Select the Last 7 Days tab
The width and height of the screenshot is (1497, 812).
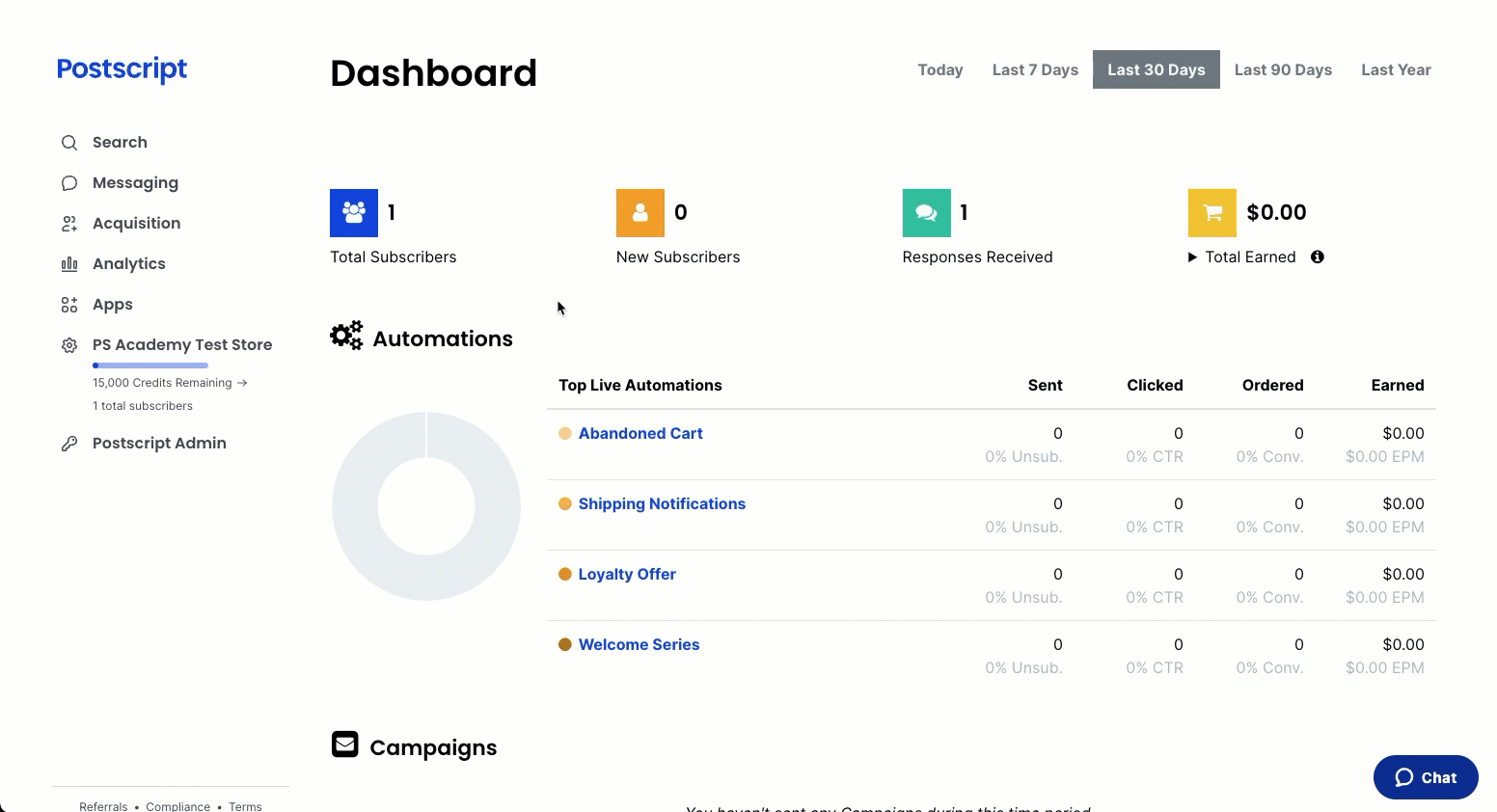point(1035,69)
